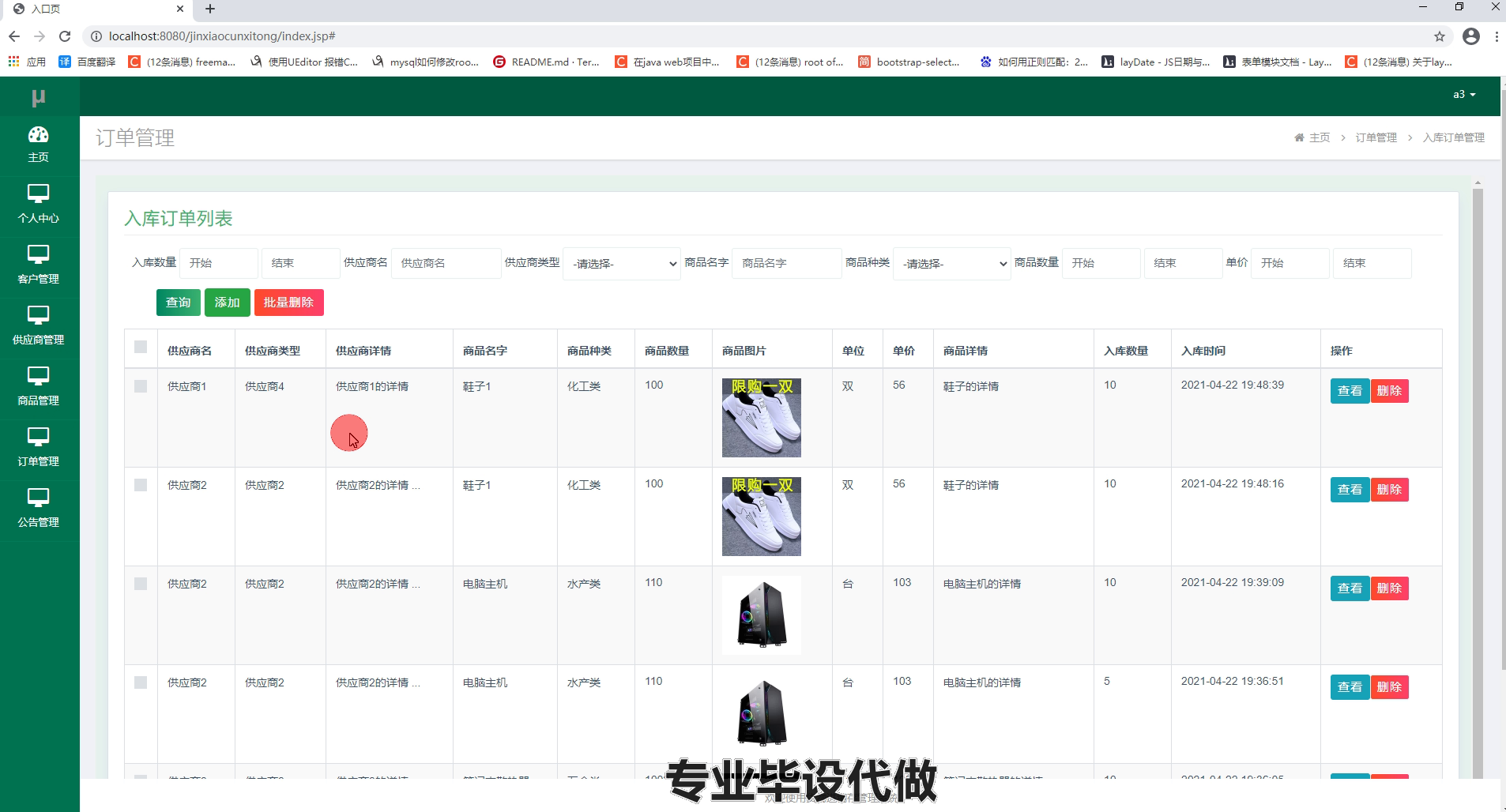Focus the 供应商名 input field
The height and width of the screenshot is (812, 1506).
[446, 263]
